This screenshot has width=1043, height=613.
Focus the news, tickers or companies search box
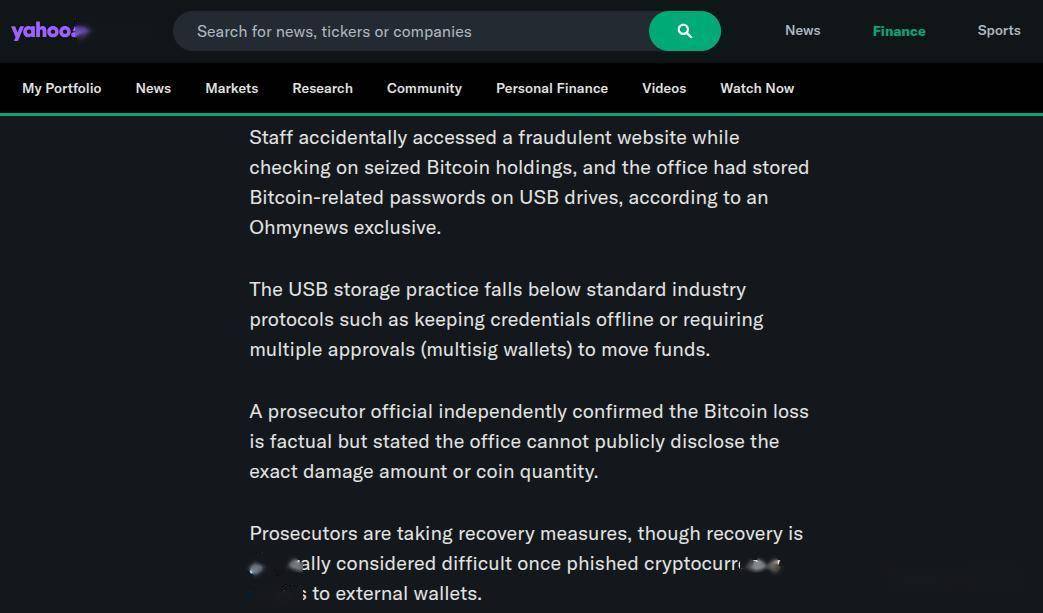click(410, 32)
